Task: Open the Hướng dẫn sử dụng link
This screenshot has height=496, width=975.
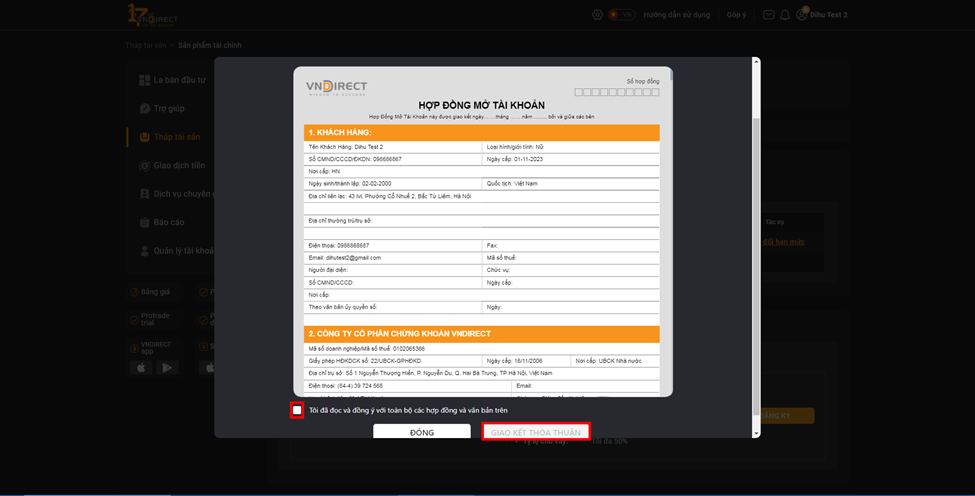Action: pyautogui.click(x=677, y=14)
